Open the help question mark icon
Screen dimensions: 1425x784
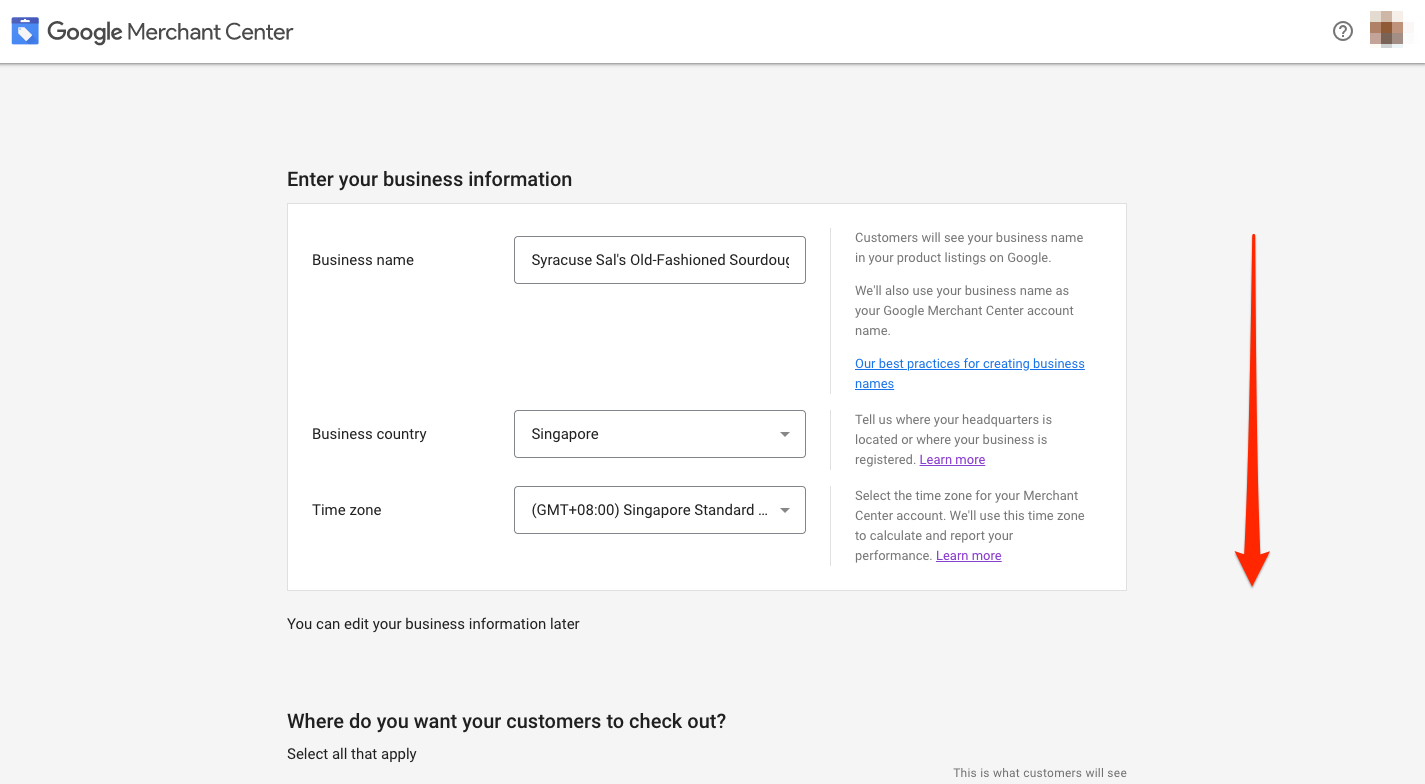click(x=1343, y=31)
